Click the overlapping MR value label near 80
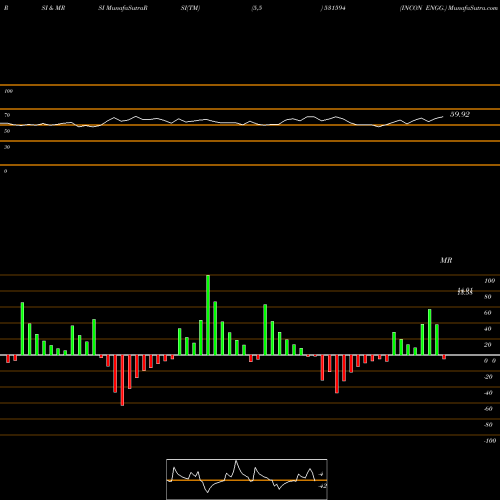Viewport: 500px width, 500px height. [465, 292]
